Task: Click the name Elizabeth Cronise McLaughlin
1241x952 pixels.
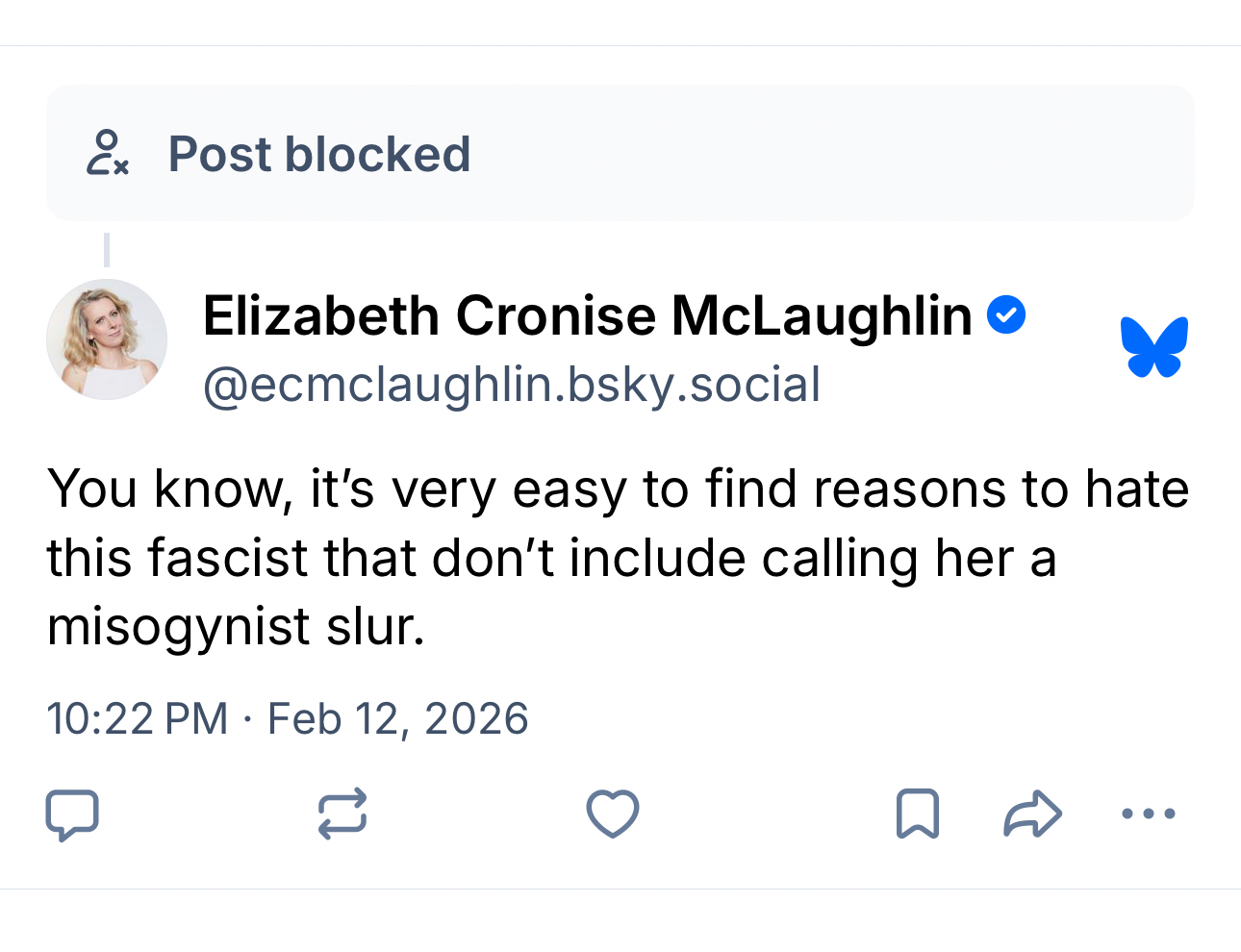Action: [x=587, y=315]
